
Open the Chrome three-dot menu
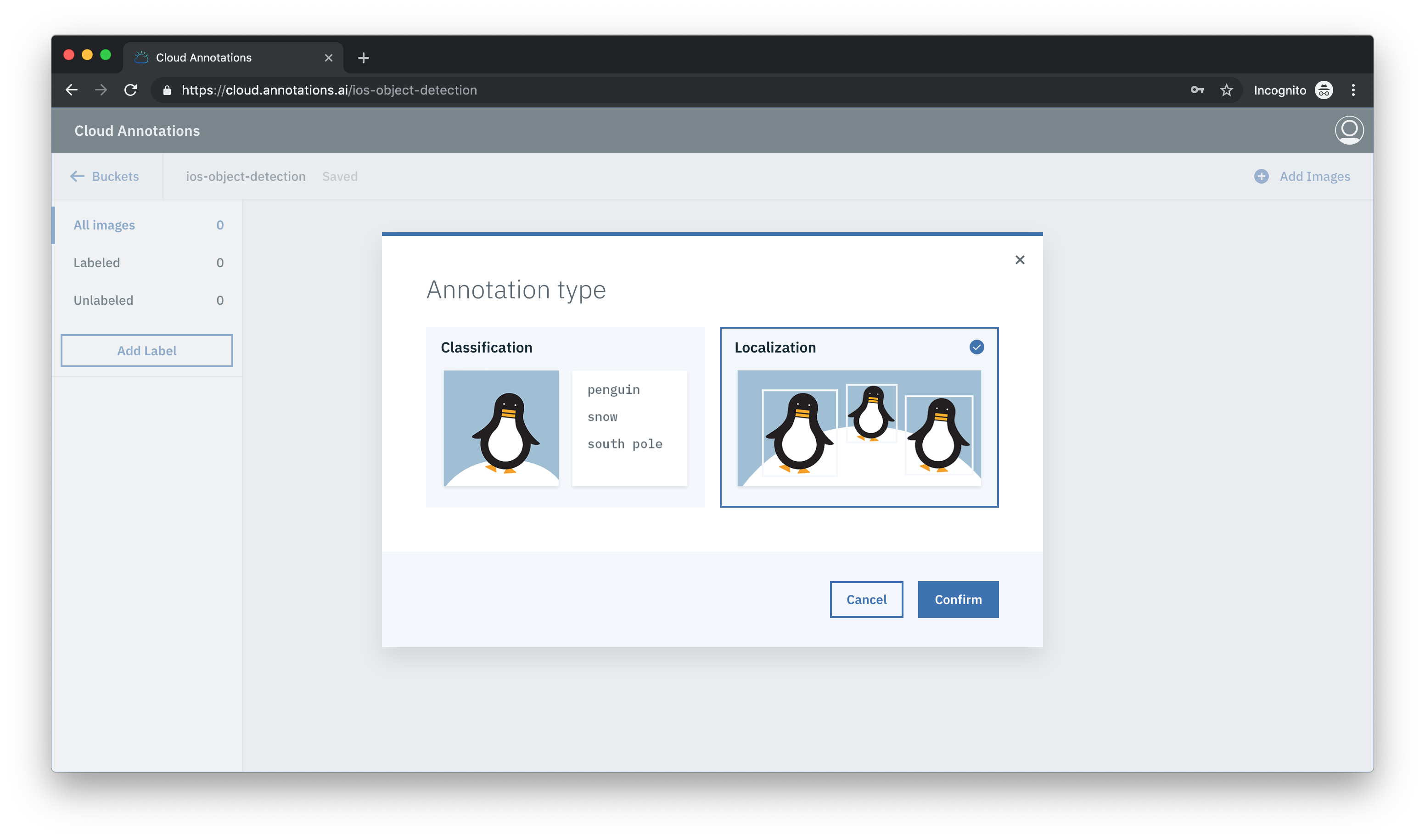pos(1353,90)
